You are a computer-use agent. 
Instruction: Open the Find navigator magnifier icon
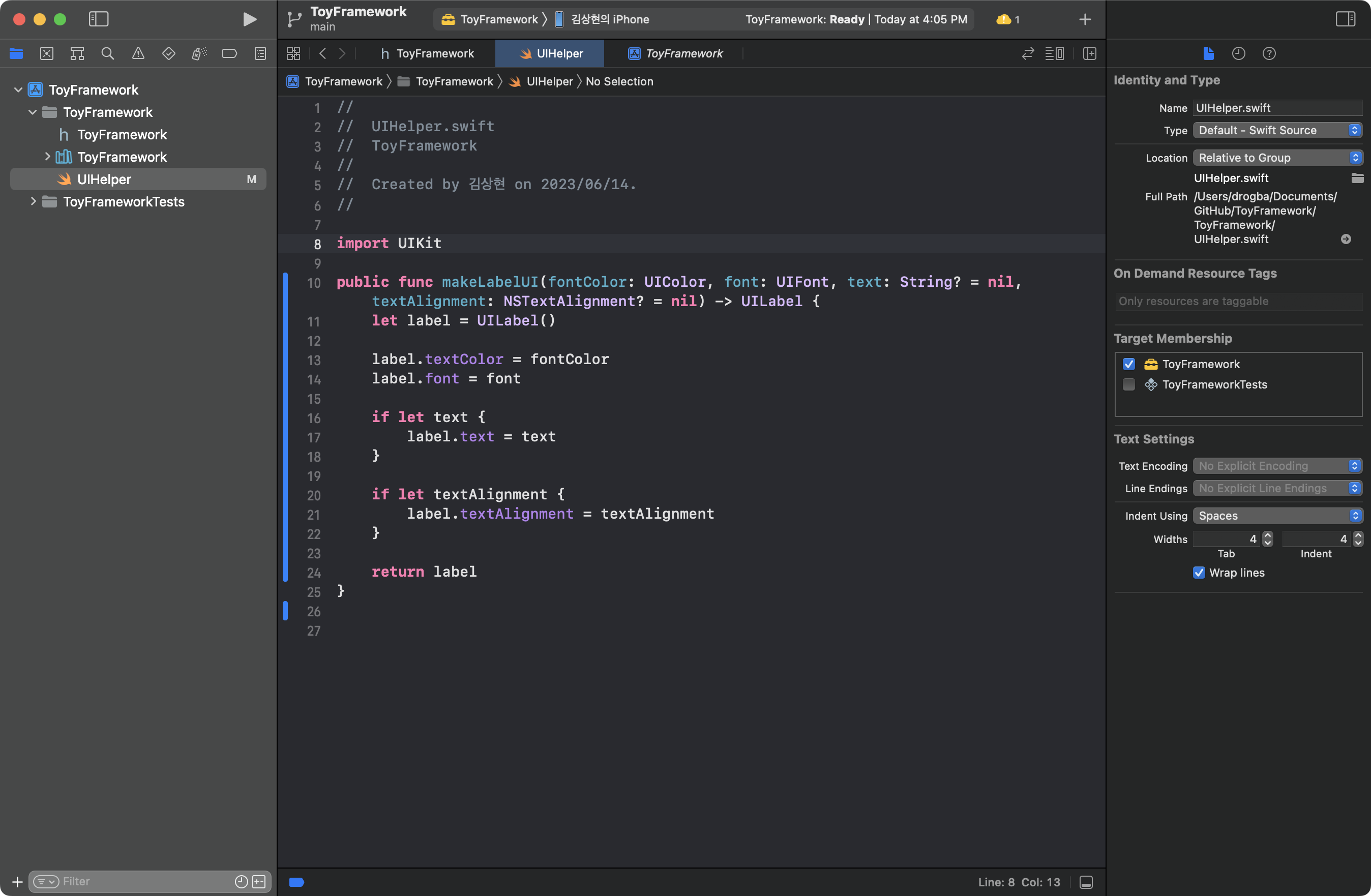coord(107,53)
